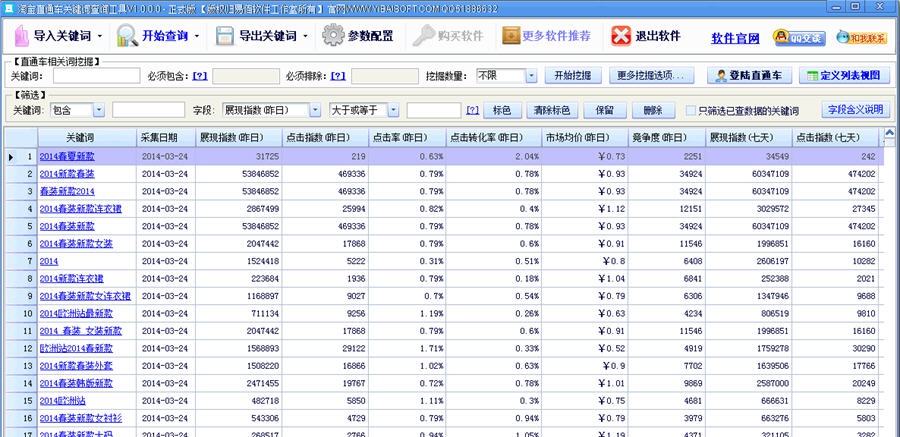Click the ¥1.12 market price cell

(x=611, y=208)
